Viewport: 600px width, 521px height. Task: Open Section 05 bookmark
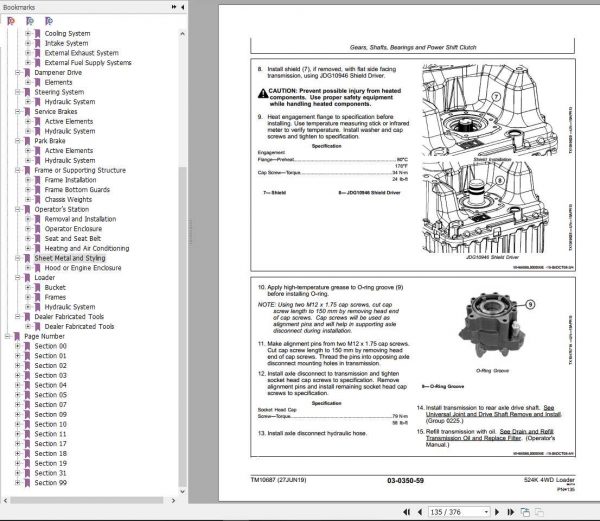pyautogui.click(x=51, y=395)
